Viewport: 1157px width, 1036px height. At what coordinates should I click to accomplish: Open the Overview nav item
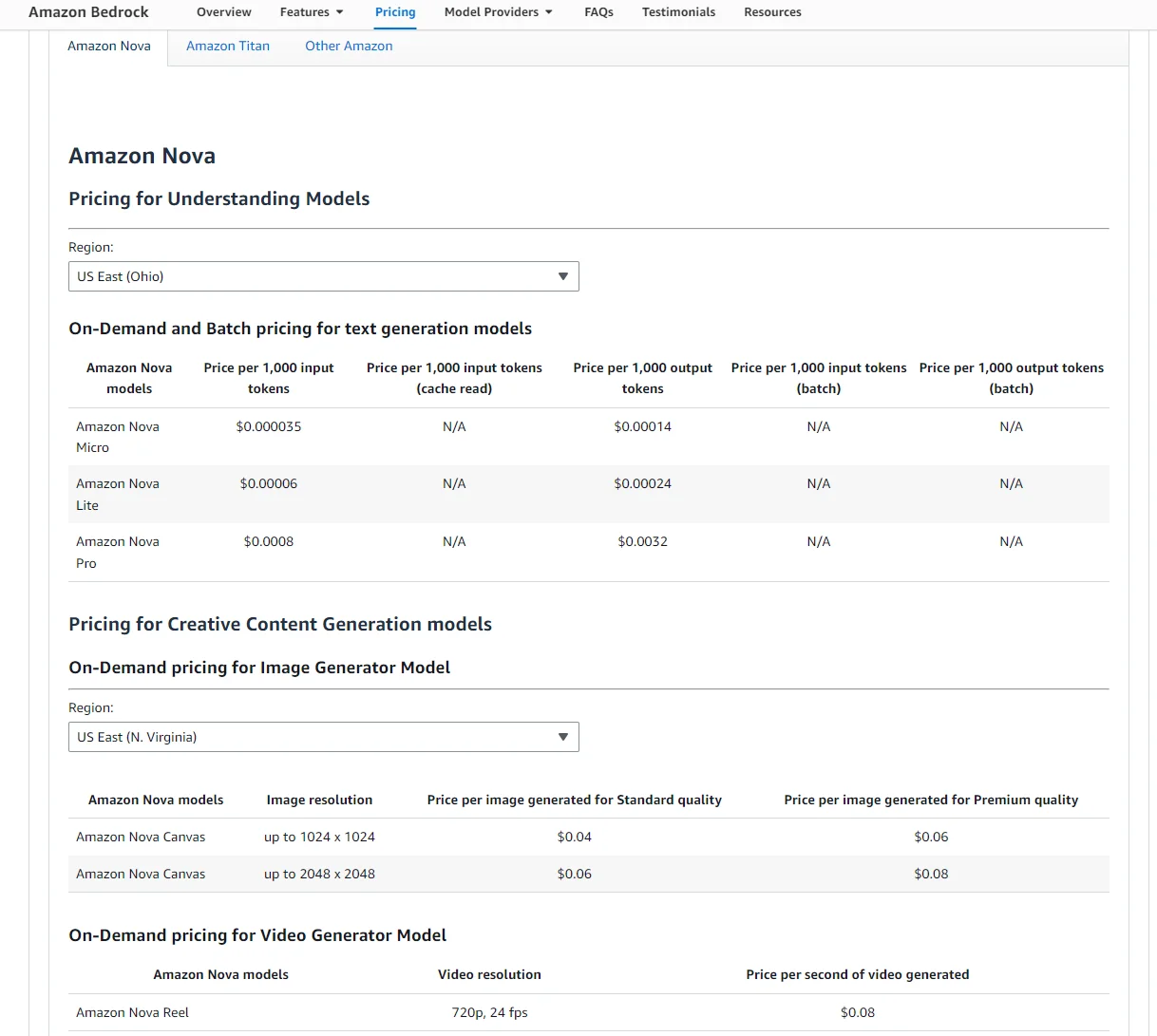(x=224, y=12)
